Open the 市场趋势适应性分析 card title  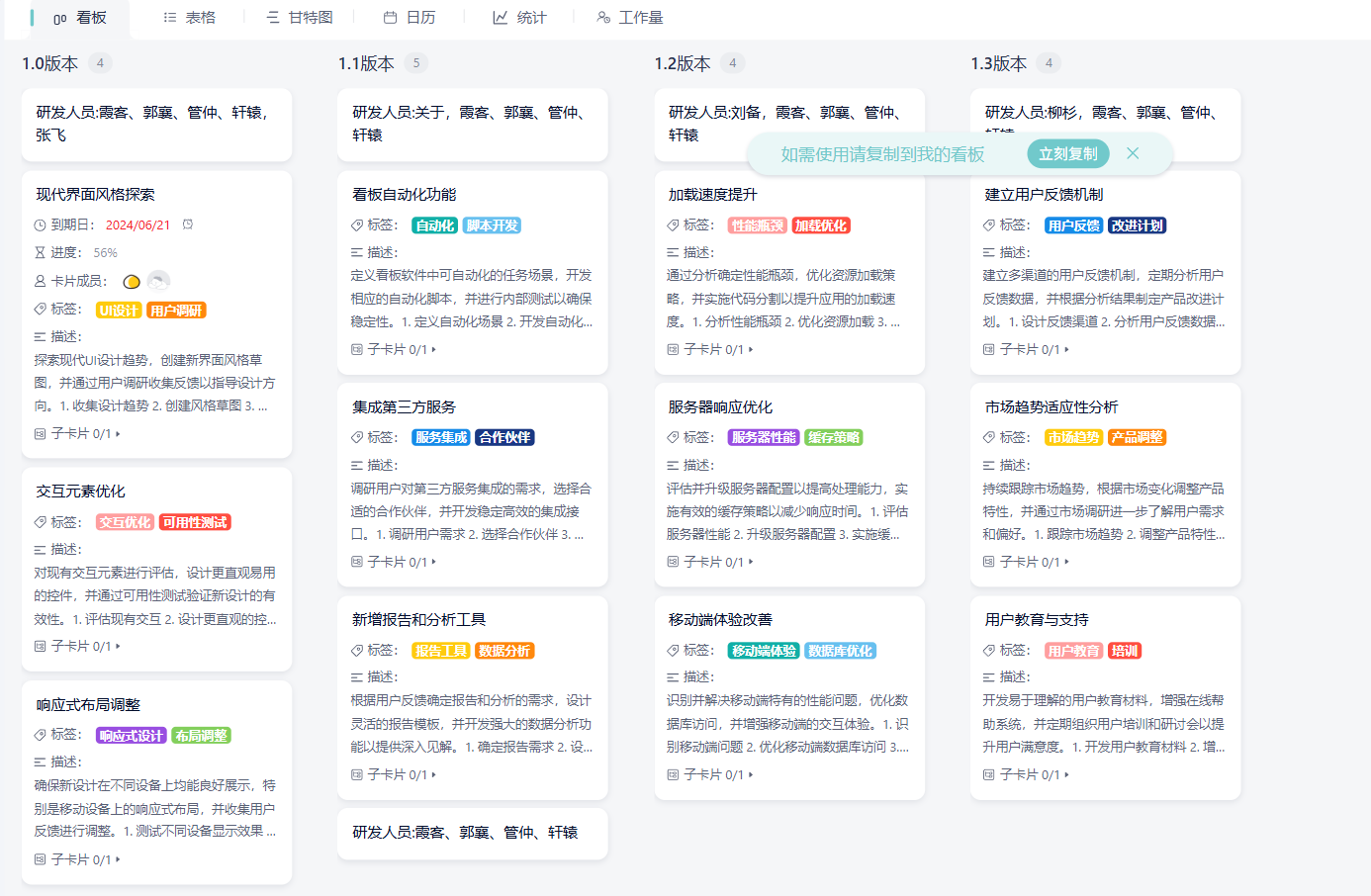click(x=1051, y=406)
